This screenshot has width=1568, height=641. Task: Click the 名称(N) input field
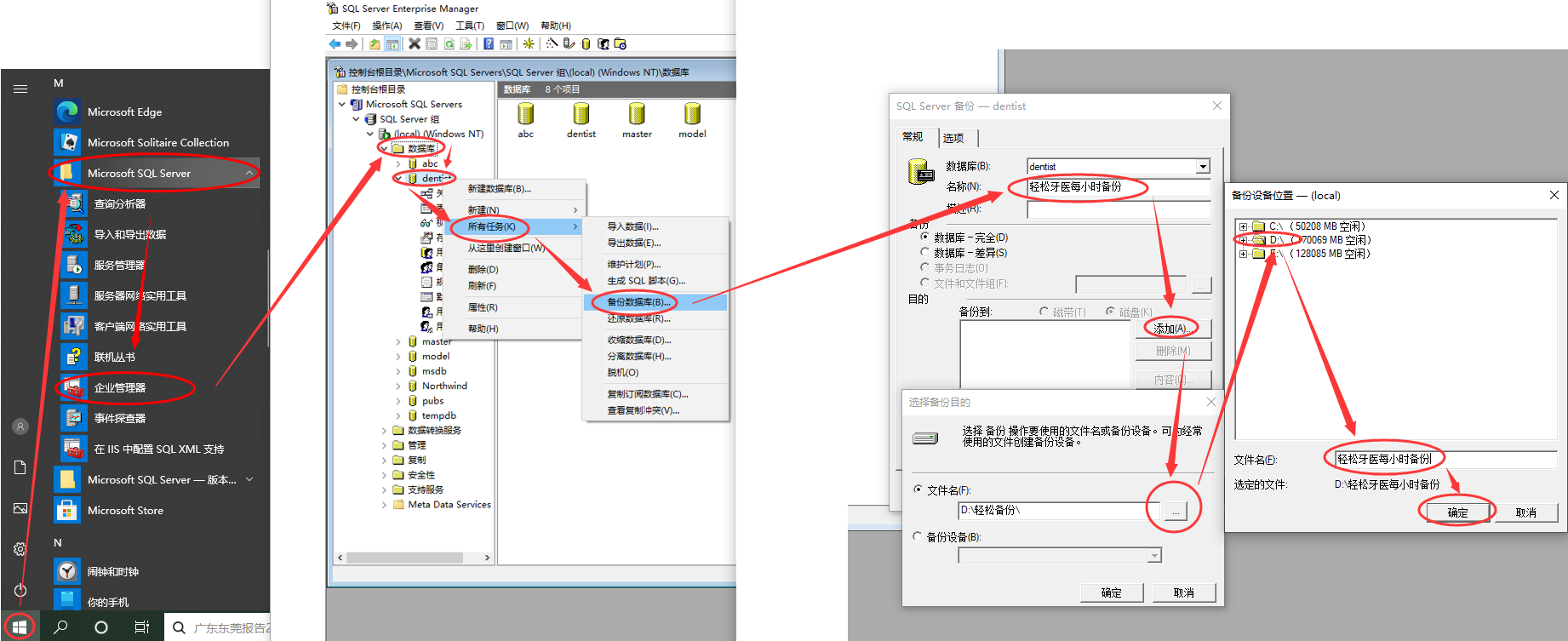coord(1119,187)
